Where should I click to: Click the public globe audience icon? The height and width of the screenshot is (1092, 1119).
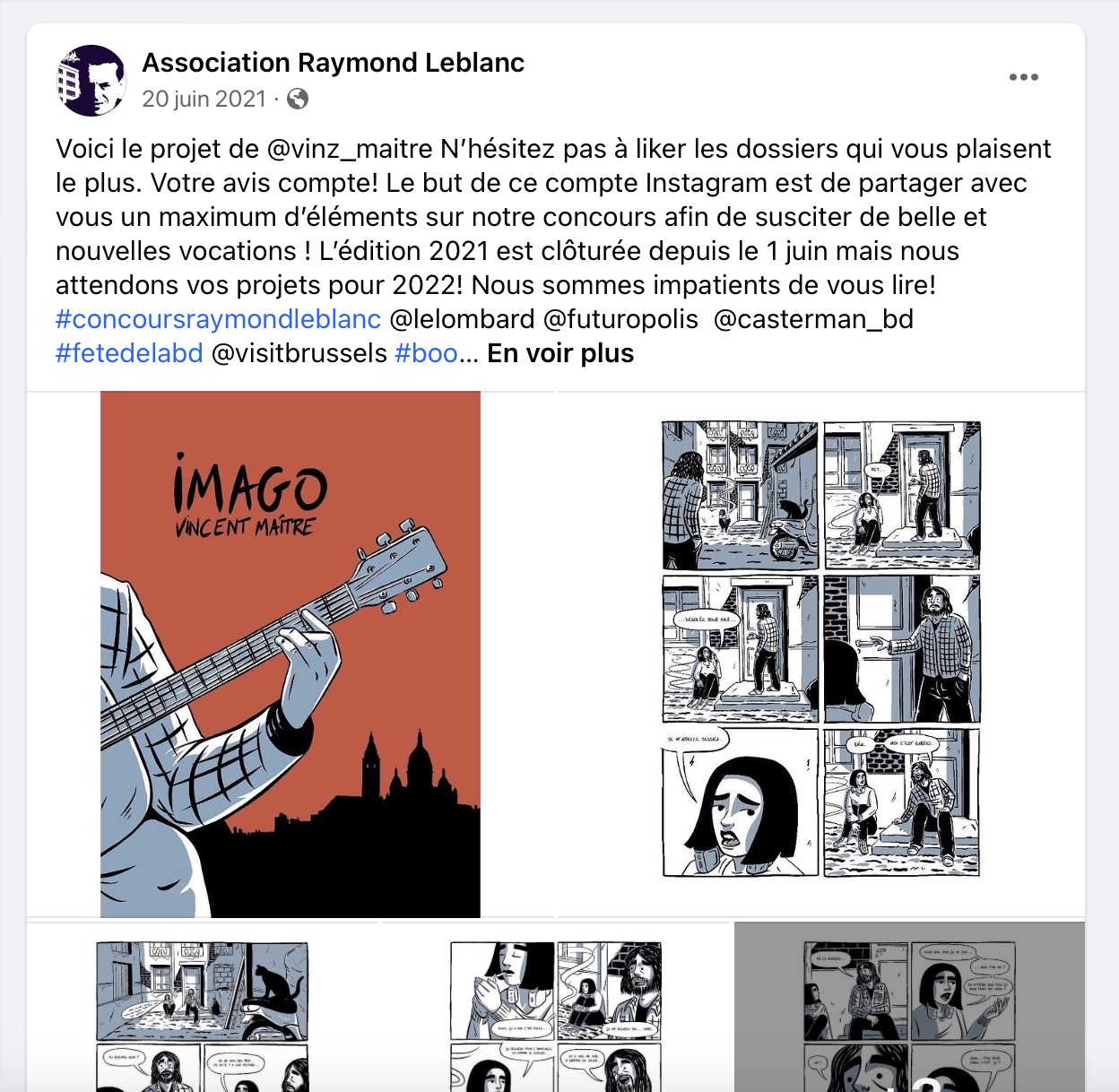point(298,99)
